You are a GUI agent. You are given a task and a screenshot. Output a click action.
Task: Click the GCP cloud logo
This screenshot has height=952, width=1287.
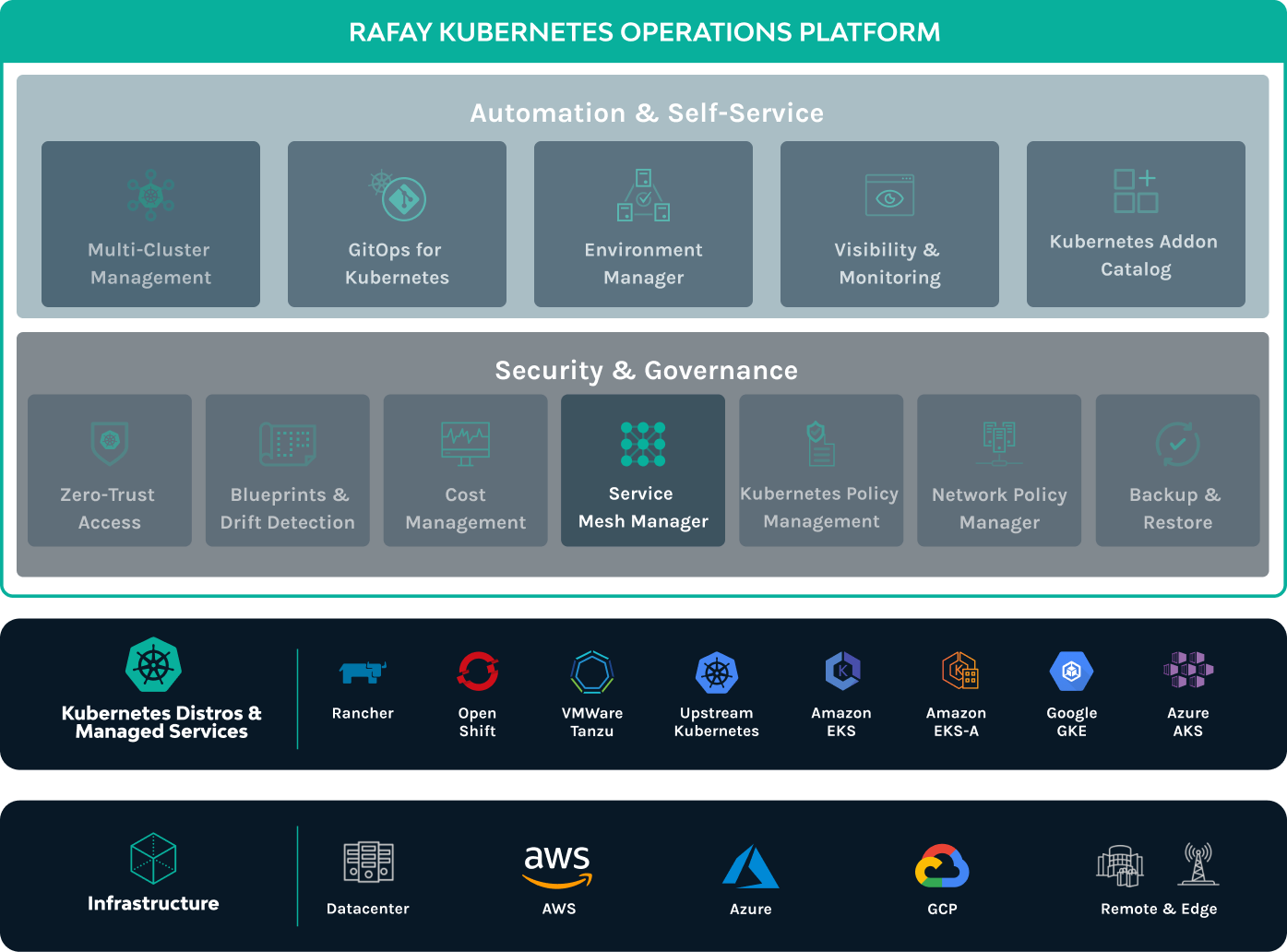[942, 867]
